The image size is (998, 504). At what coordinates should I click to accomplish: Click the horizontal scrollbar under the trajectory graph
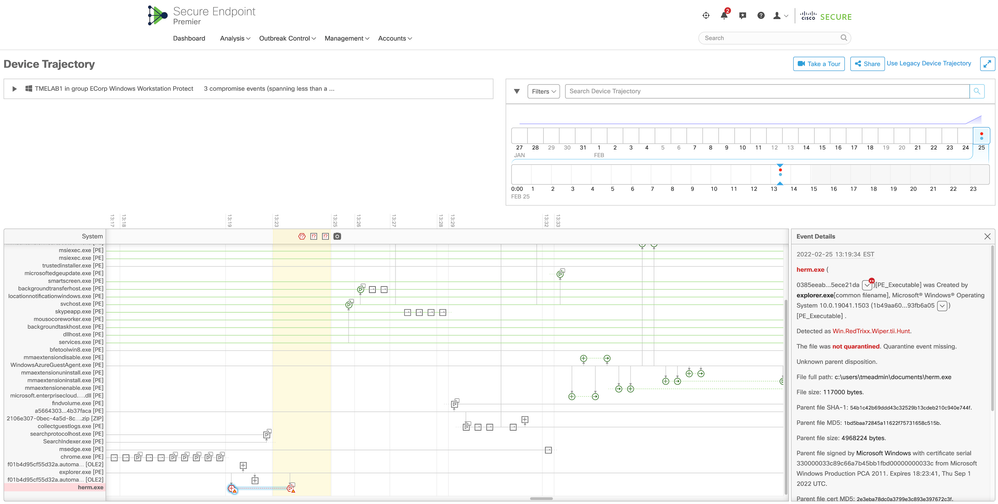pyautogui.click(x=542, y=499)
